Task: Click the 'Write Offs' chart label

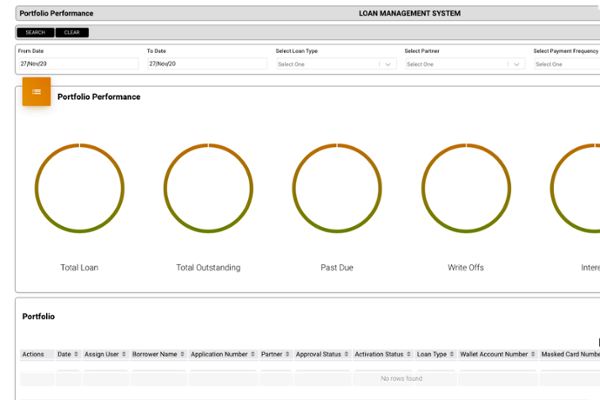Action: [466, 268]
